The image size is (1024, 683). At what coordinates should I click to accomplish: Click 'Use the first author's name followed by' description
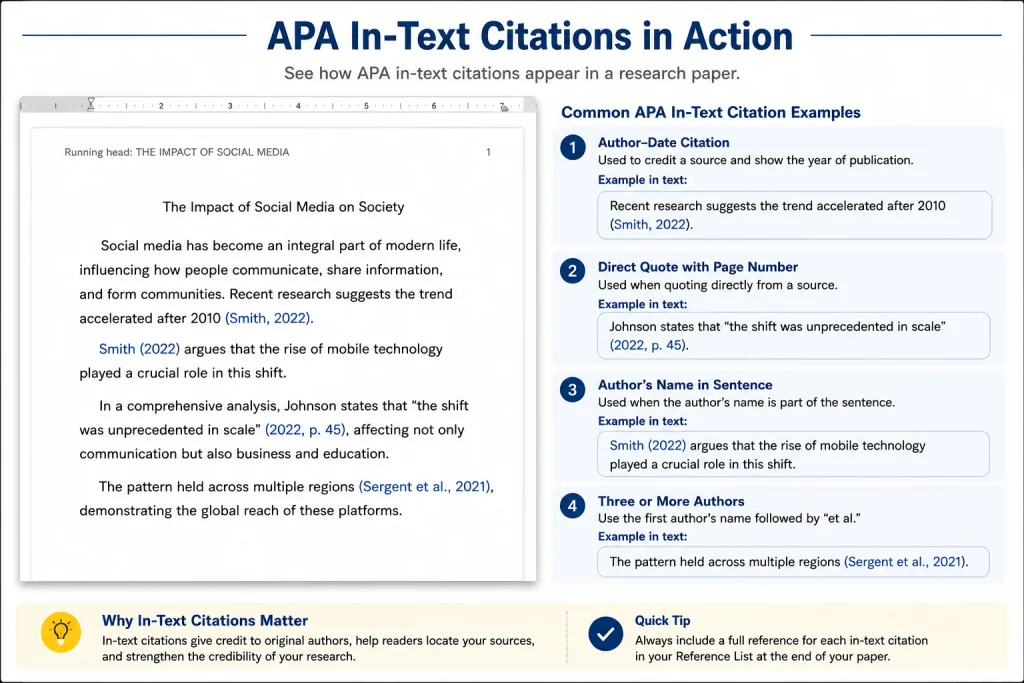[729, 518]
